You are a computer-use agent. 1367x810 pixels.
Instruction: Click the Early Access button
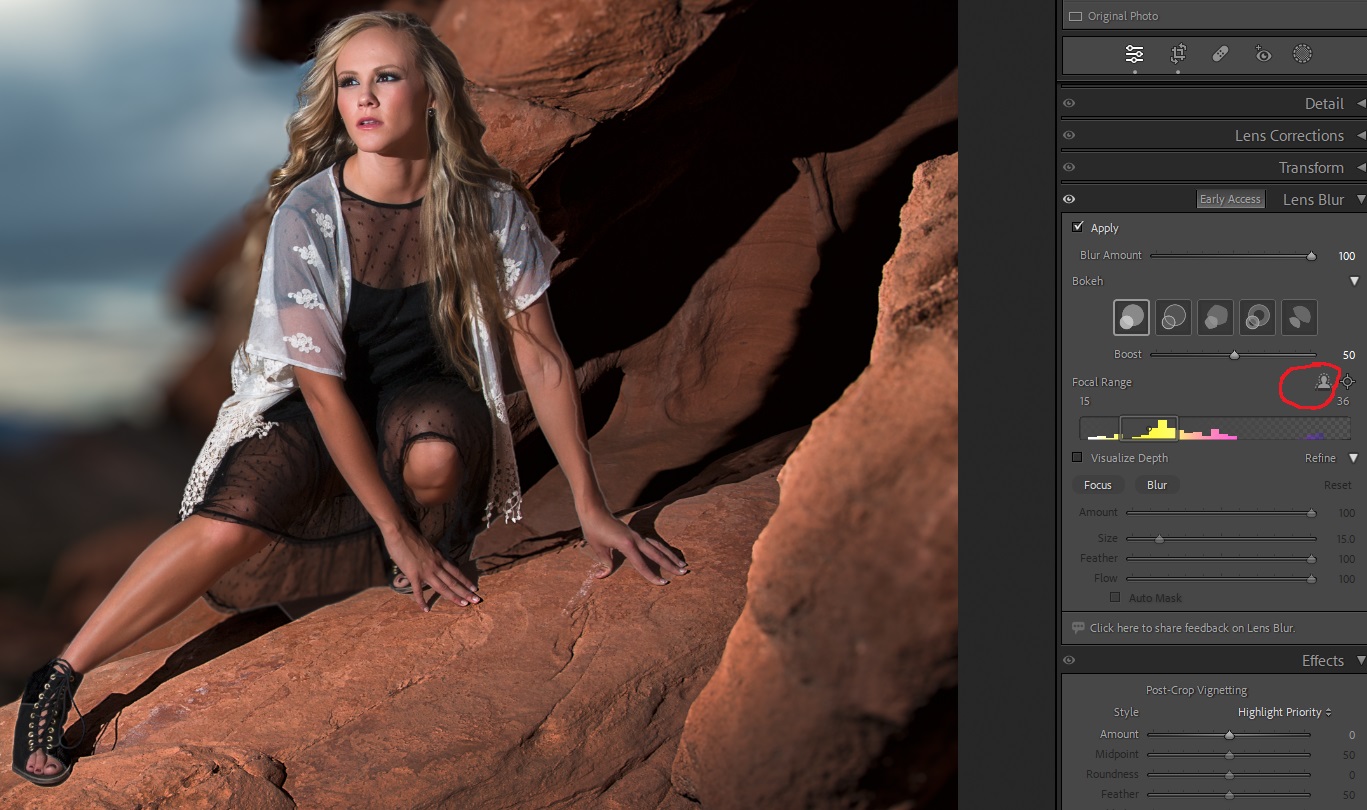click(x=1230, y=199)
